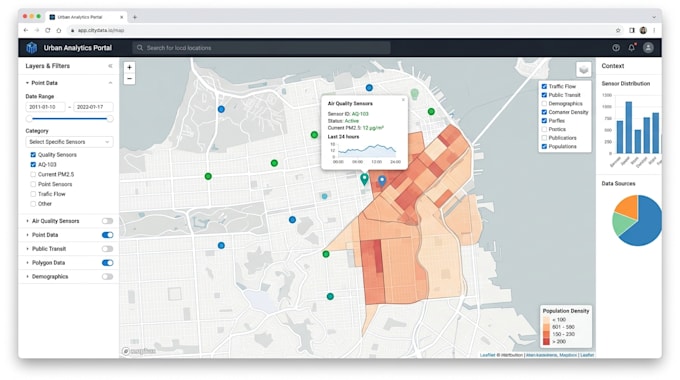
Task: Click the blue location pin marker
Action: click(x=382, y=181)
